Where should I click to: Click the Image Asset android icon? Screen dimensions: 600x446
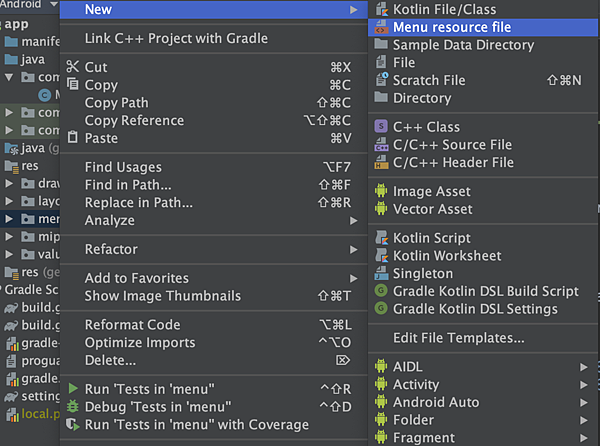coord(381,190)
